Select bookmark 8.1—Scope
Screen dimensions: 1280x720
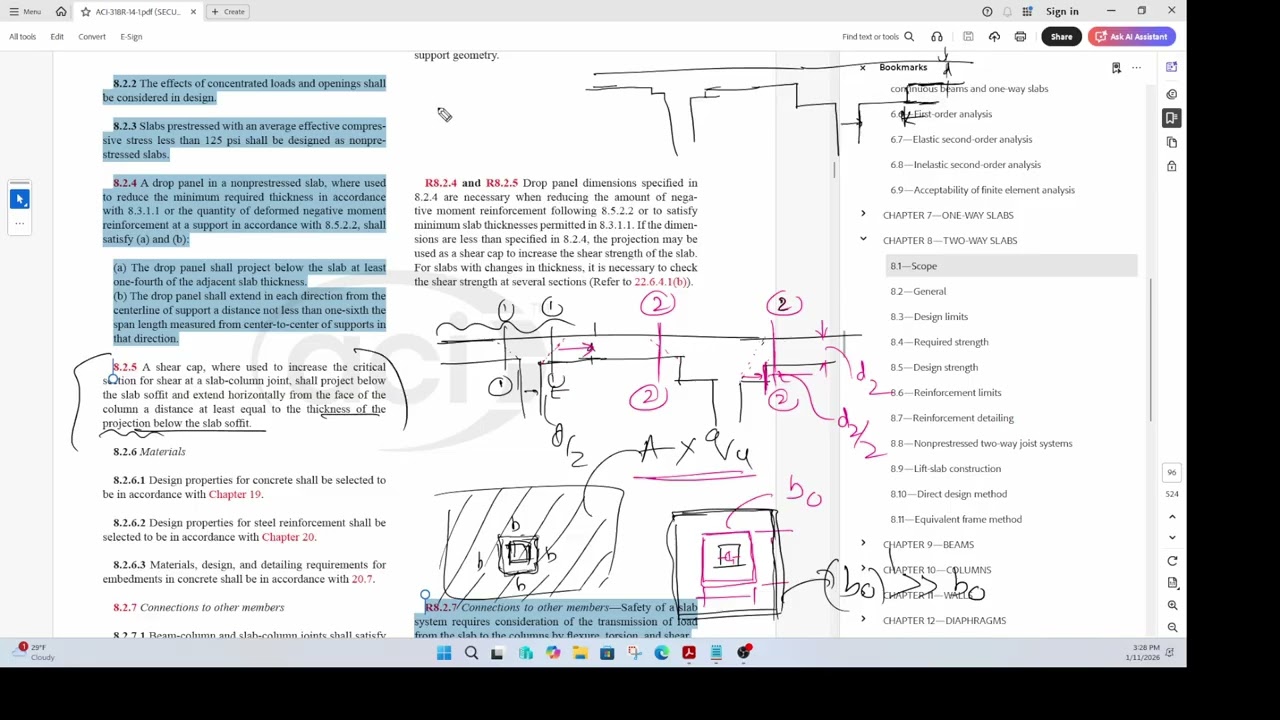coord(913,266)
